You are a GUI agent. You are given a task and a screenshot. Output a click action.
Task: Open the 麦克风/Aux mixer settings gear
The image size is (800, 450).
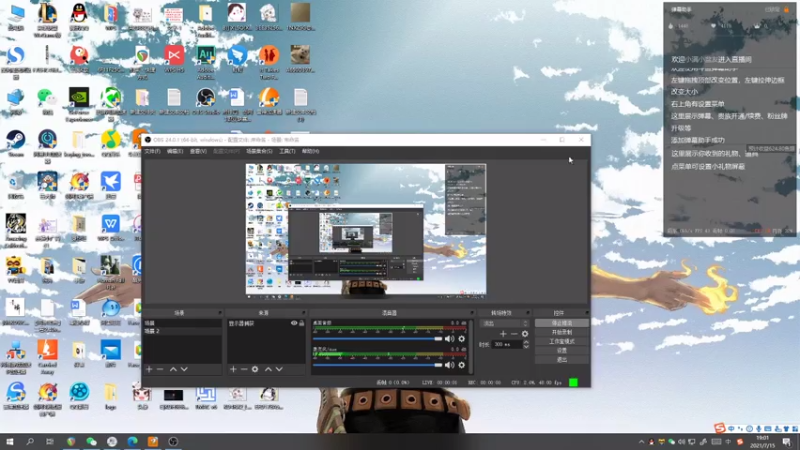tap(462, 365)
